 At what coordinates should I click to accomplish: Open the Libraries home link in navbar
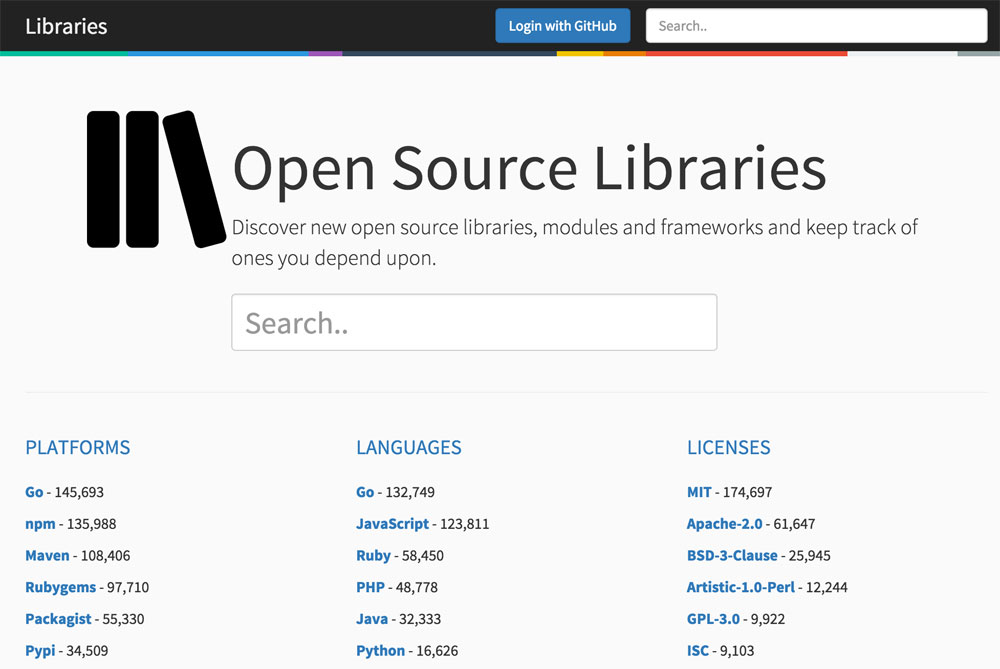[66, 26]
